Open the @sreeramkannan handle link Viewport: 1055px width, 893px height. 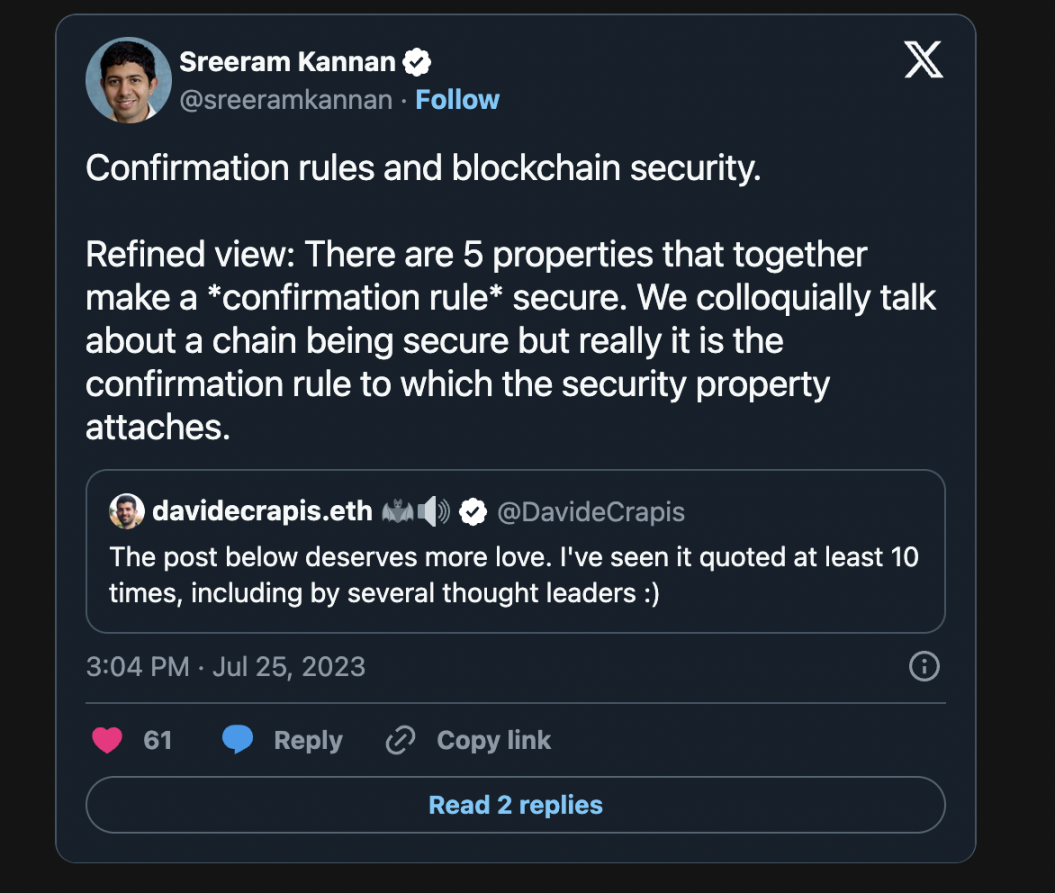tap(286, 100)
